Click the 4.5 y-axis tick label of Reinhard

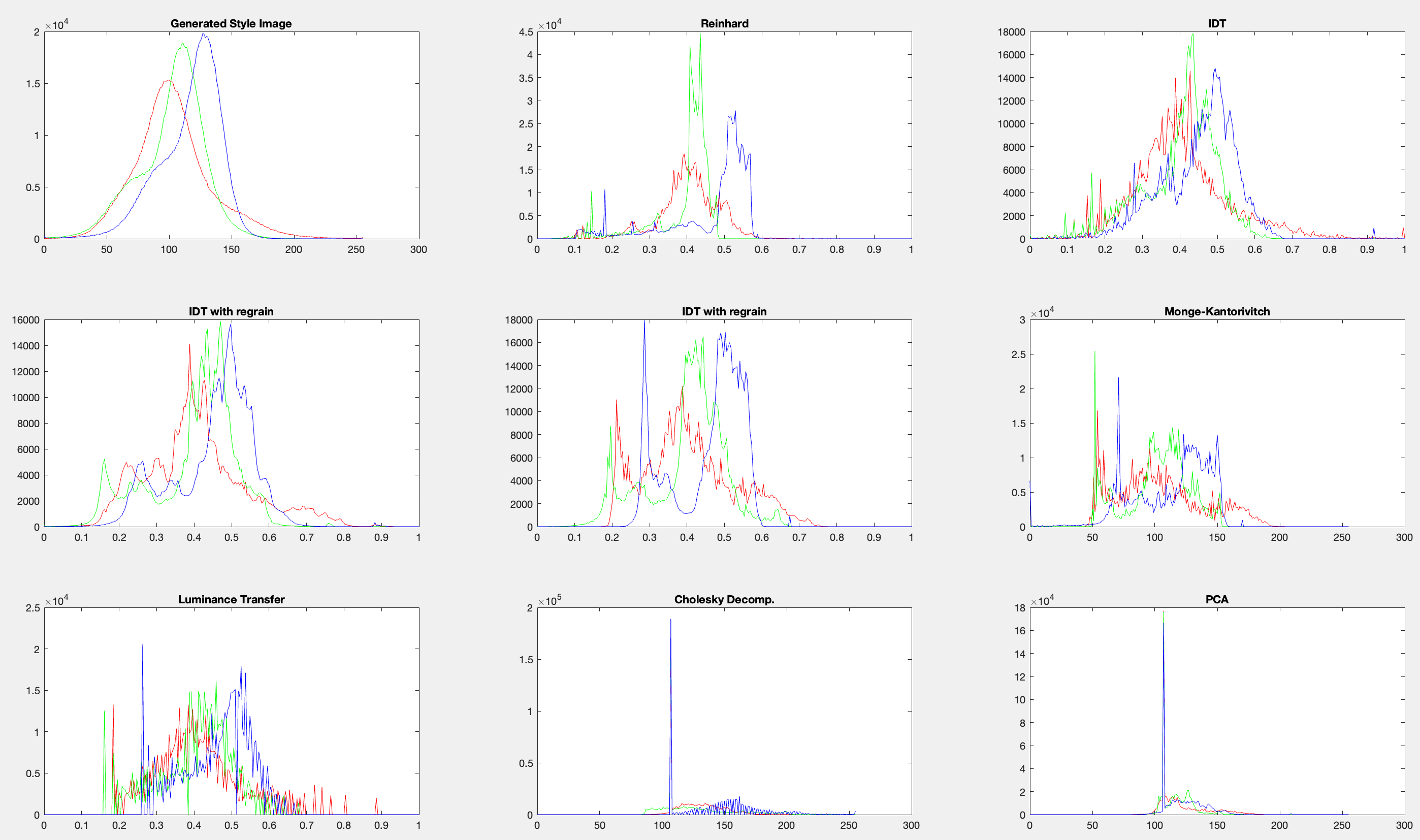click(526, 33)
